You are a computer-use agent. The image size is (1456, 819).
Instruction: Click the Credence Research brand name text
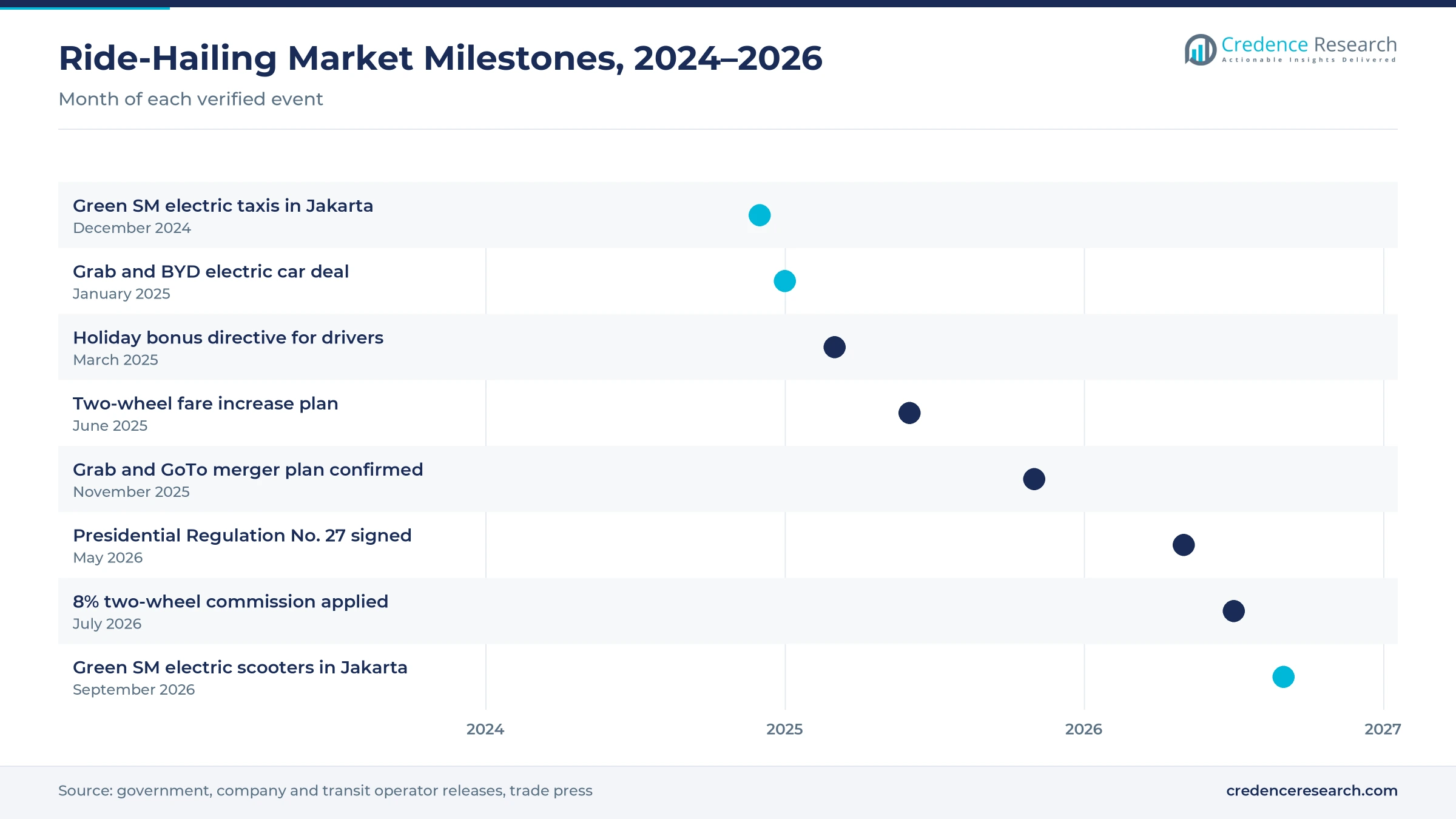coord(1309,44)
